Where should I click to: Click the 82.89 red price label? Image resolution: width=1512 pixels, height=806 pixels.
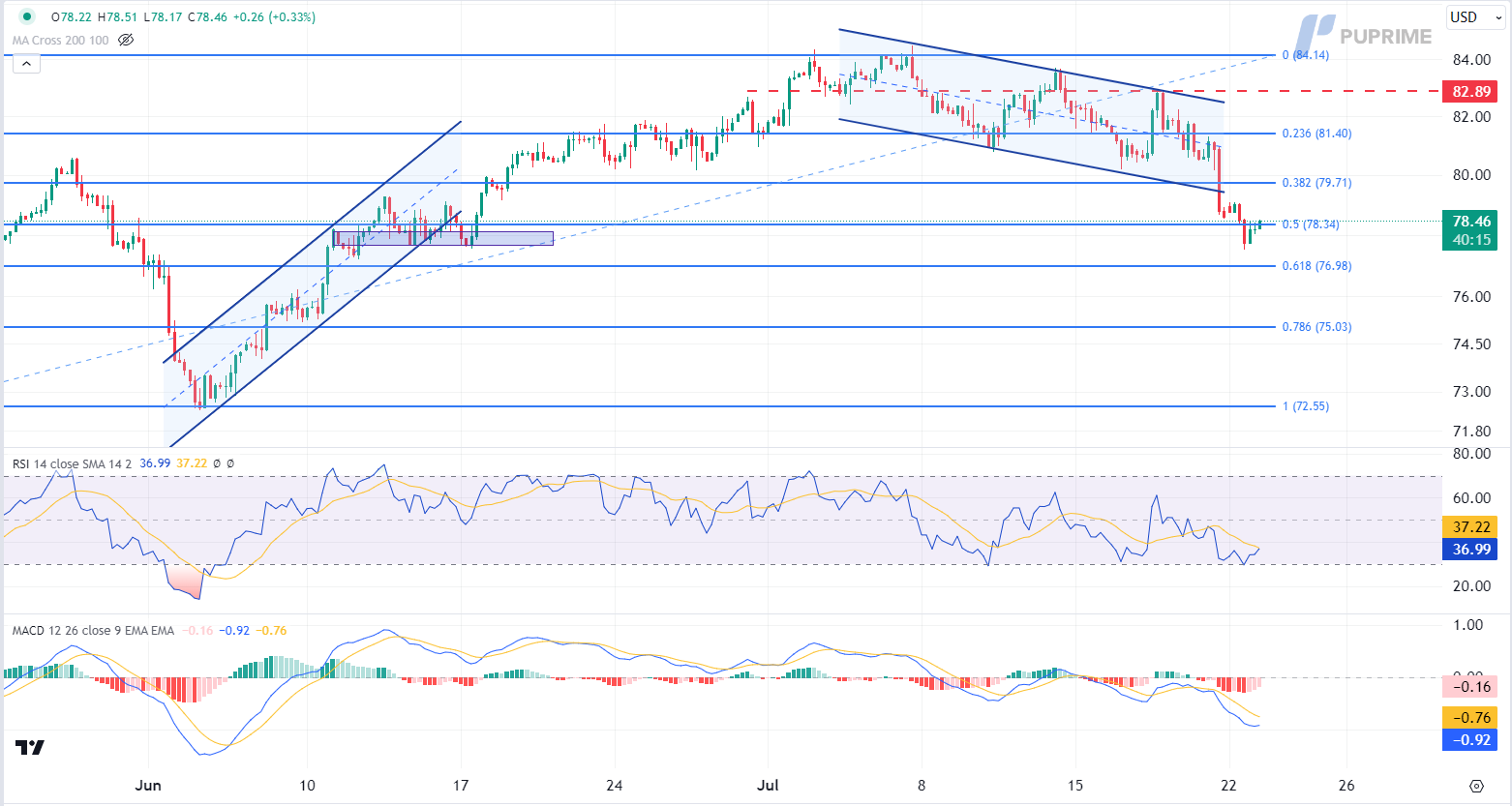pos(1470,91)
